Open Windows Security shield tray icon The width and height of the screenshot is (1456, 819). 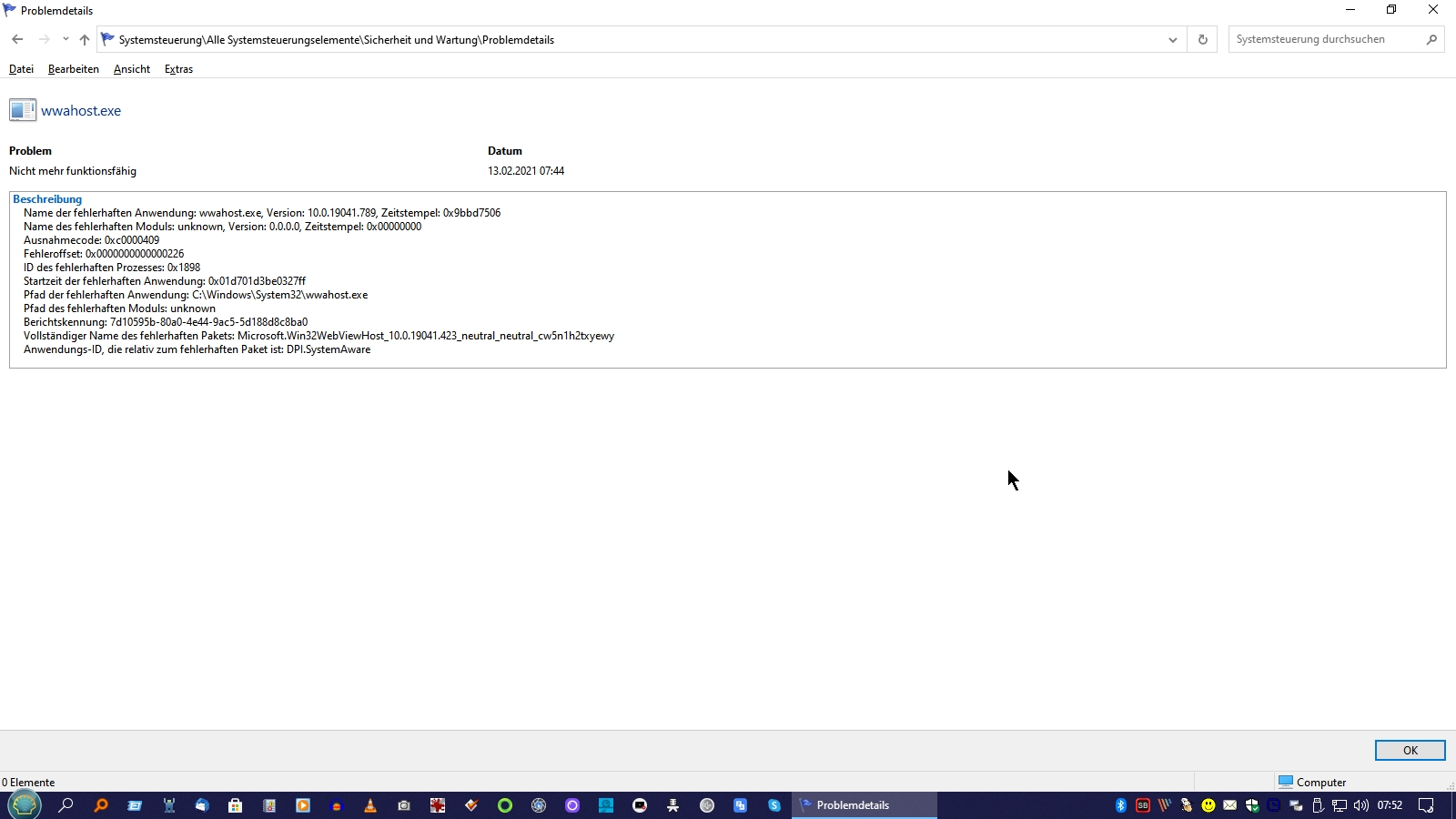tap(1252, 805)
